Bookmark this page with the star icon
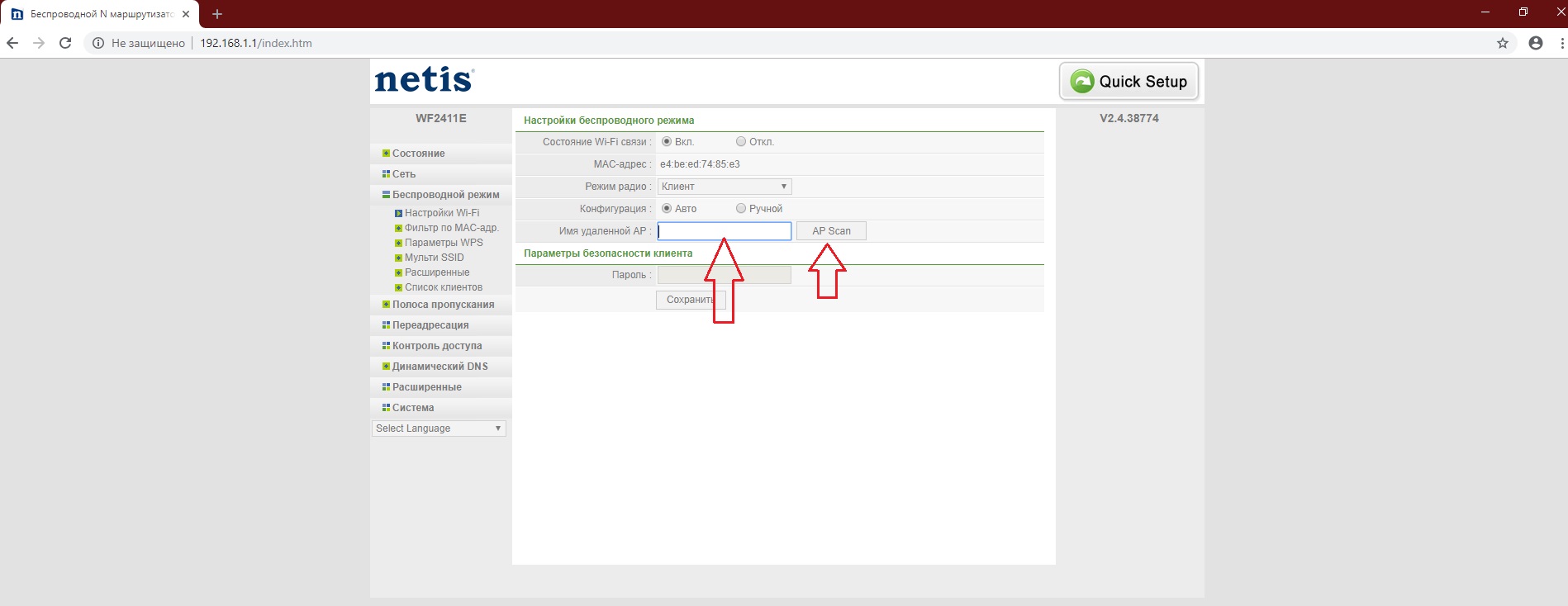Image resolution: width=1568 pixels, height=606 pixels. (x=1503, y=43)
